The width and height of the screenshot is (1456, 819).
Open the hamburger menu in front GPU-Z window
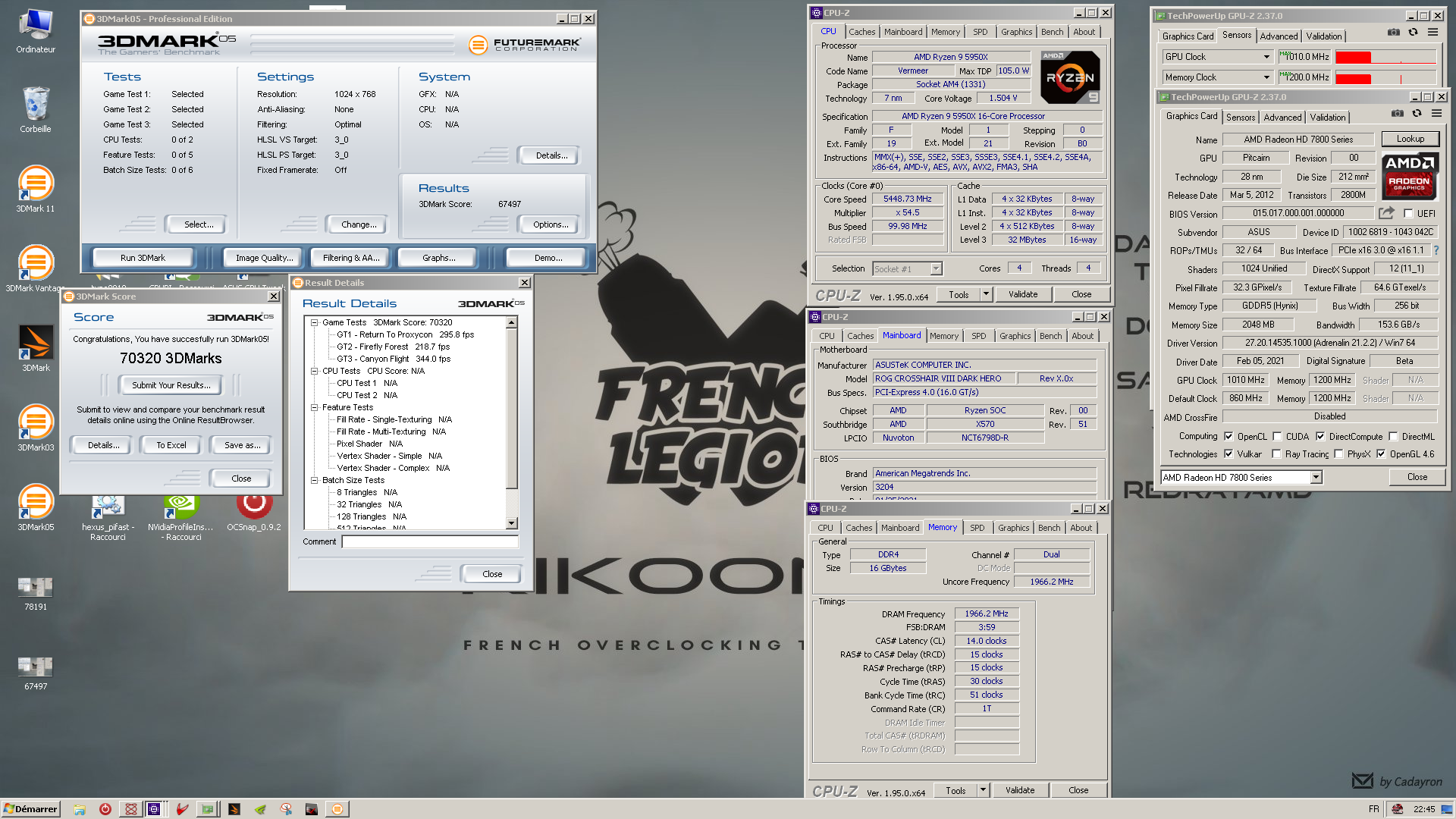[x=1436, y=113]
